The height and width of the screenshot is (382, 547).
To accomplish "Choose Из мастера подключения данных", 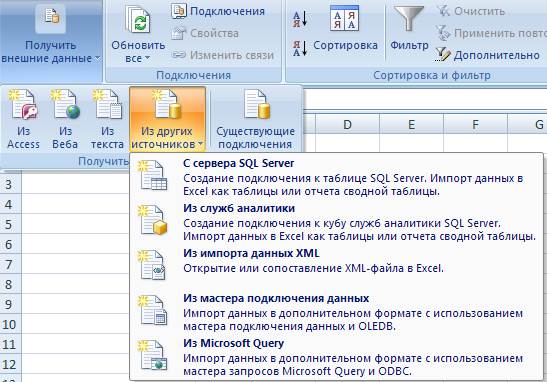I will point(337,312).
